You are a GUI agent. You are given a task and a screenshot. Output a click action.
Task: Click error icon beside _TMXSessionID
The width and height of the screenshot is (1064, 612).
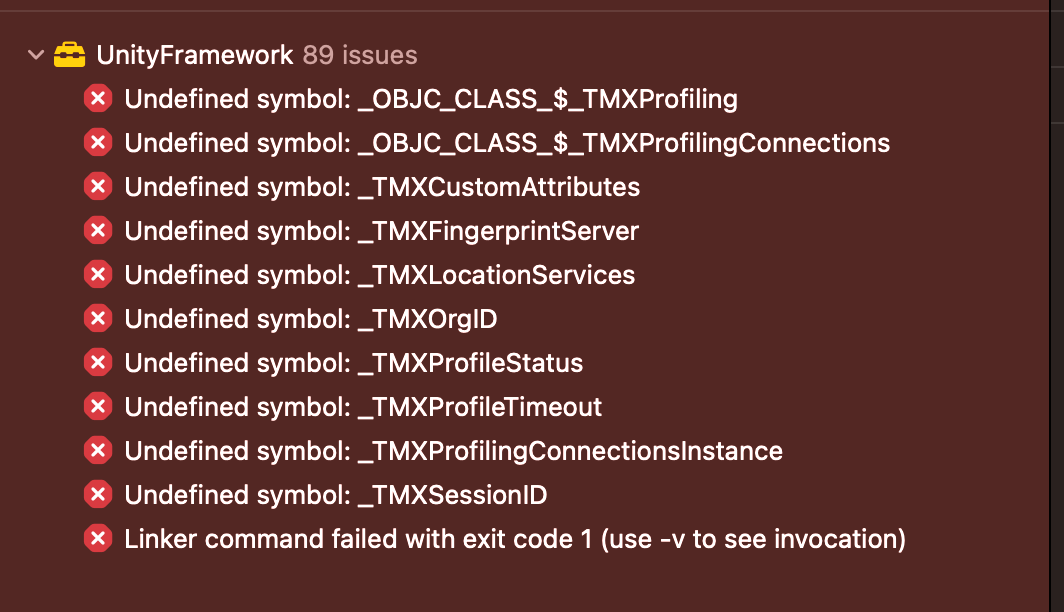point(98,495)
